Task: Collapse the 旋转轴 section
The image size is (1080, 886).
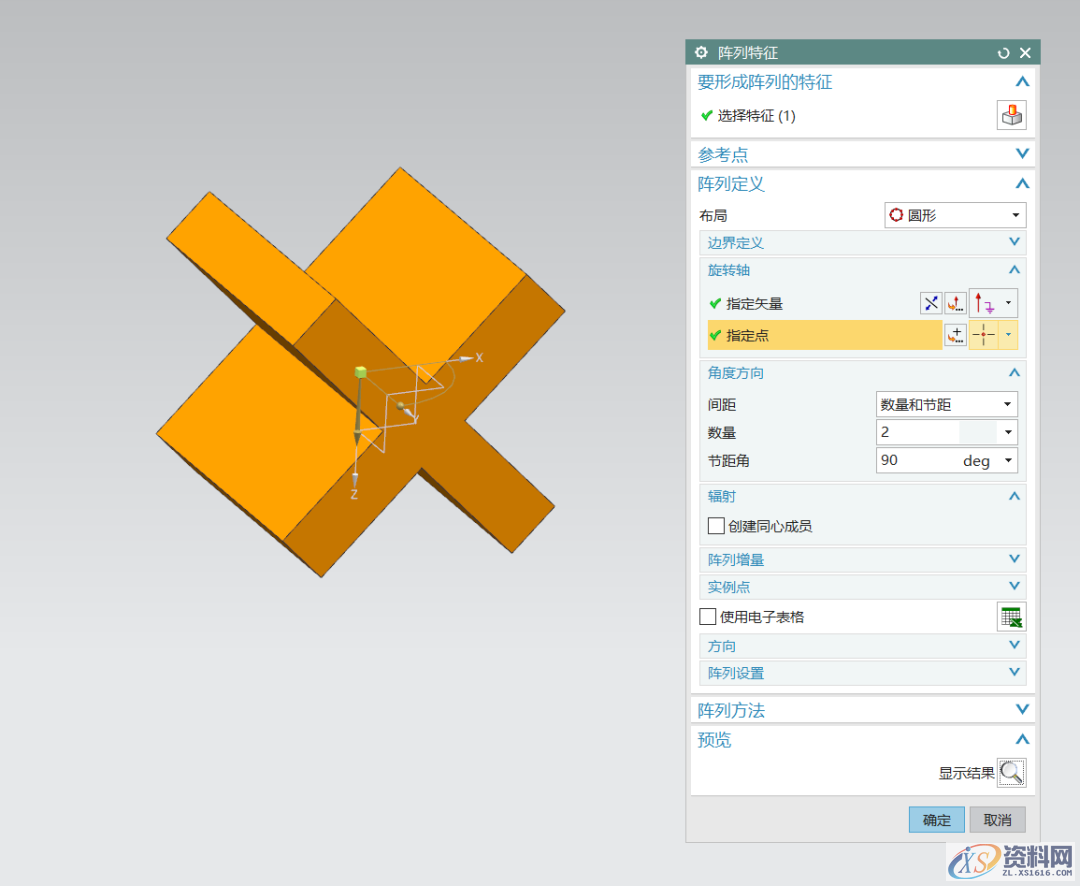Action: coord(1013,270)
